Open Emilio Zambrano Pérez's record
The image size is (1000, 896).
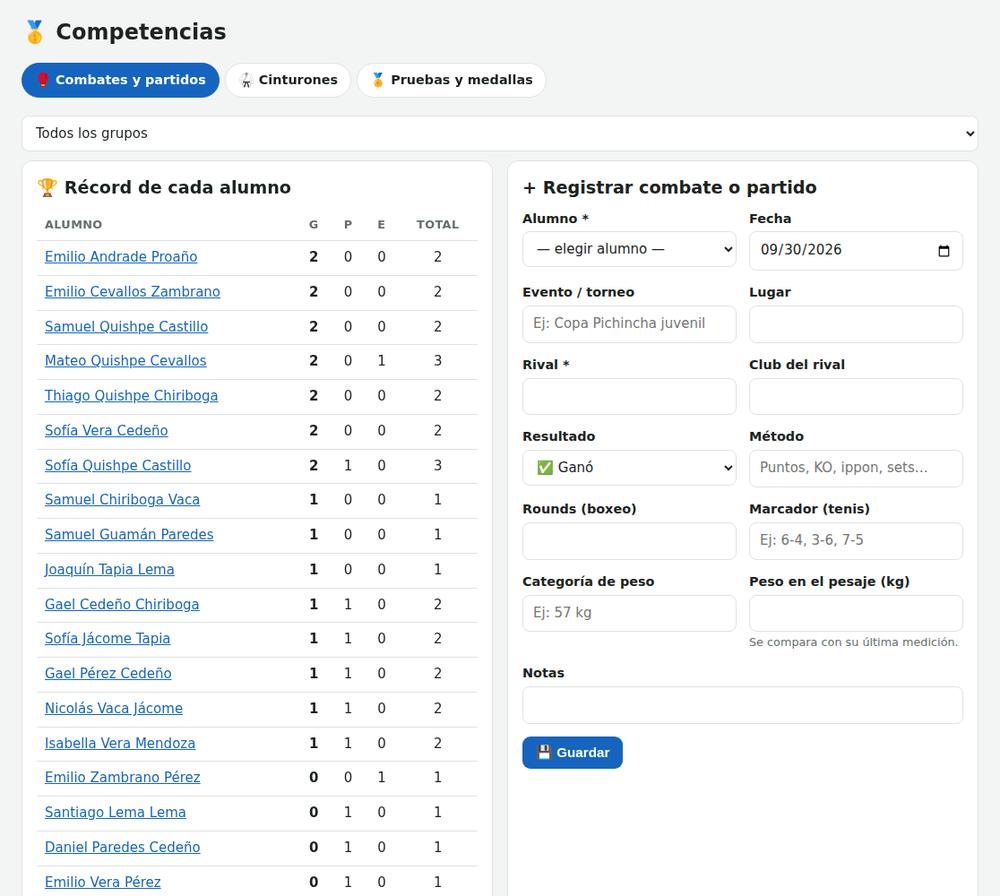coord(122,777)
